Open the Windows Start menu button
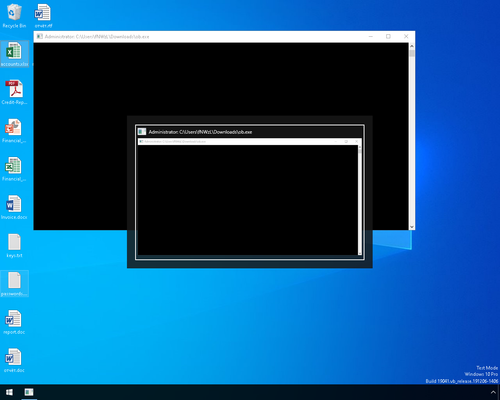This screenshot has width=500, height=400. [9, 392]
